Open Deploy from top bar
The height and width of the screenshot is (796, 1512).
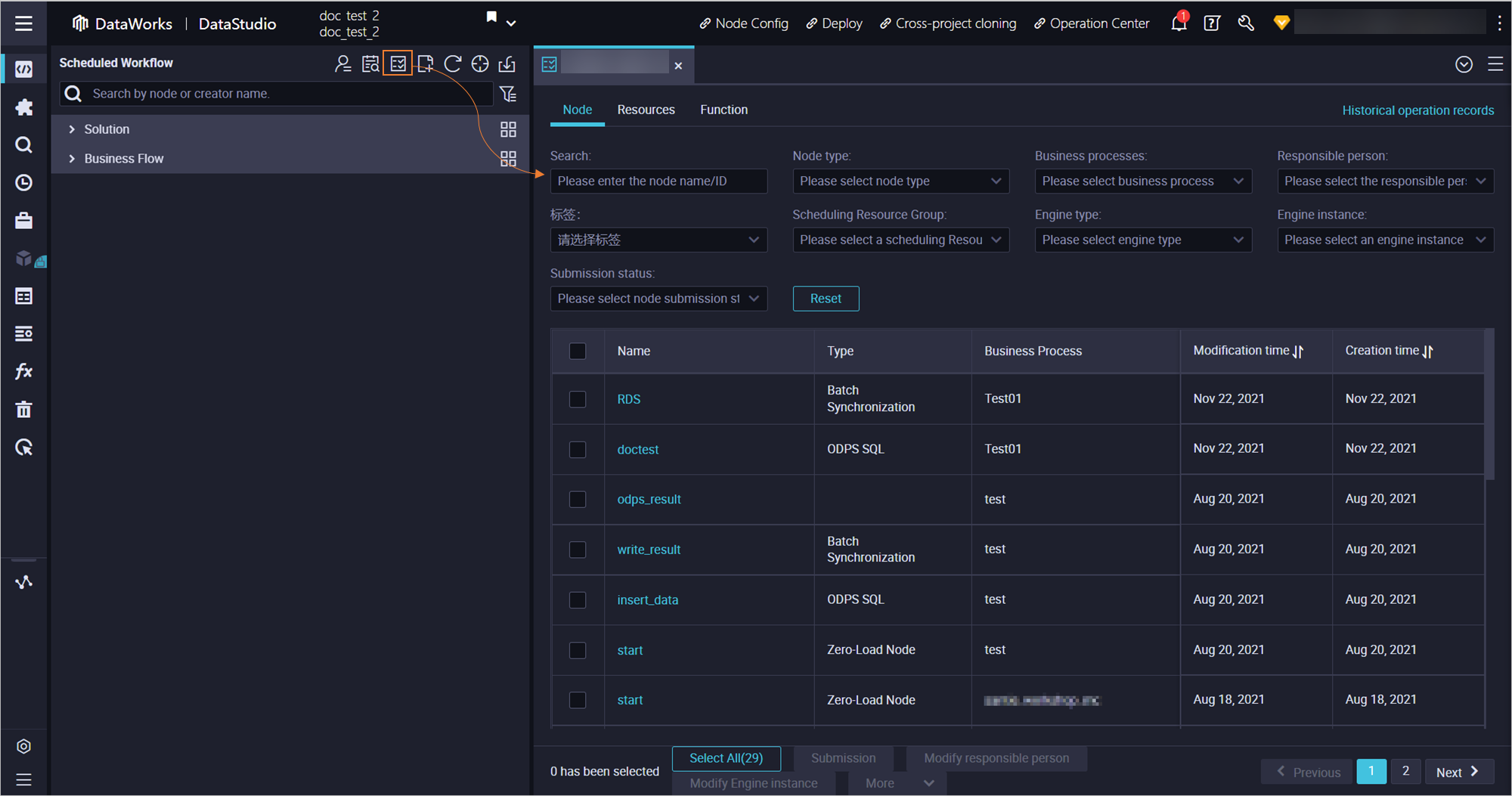[x=833, y=23]
